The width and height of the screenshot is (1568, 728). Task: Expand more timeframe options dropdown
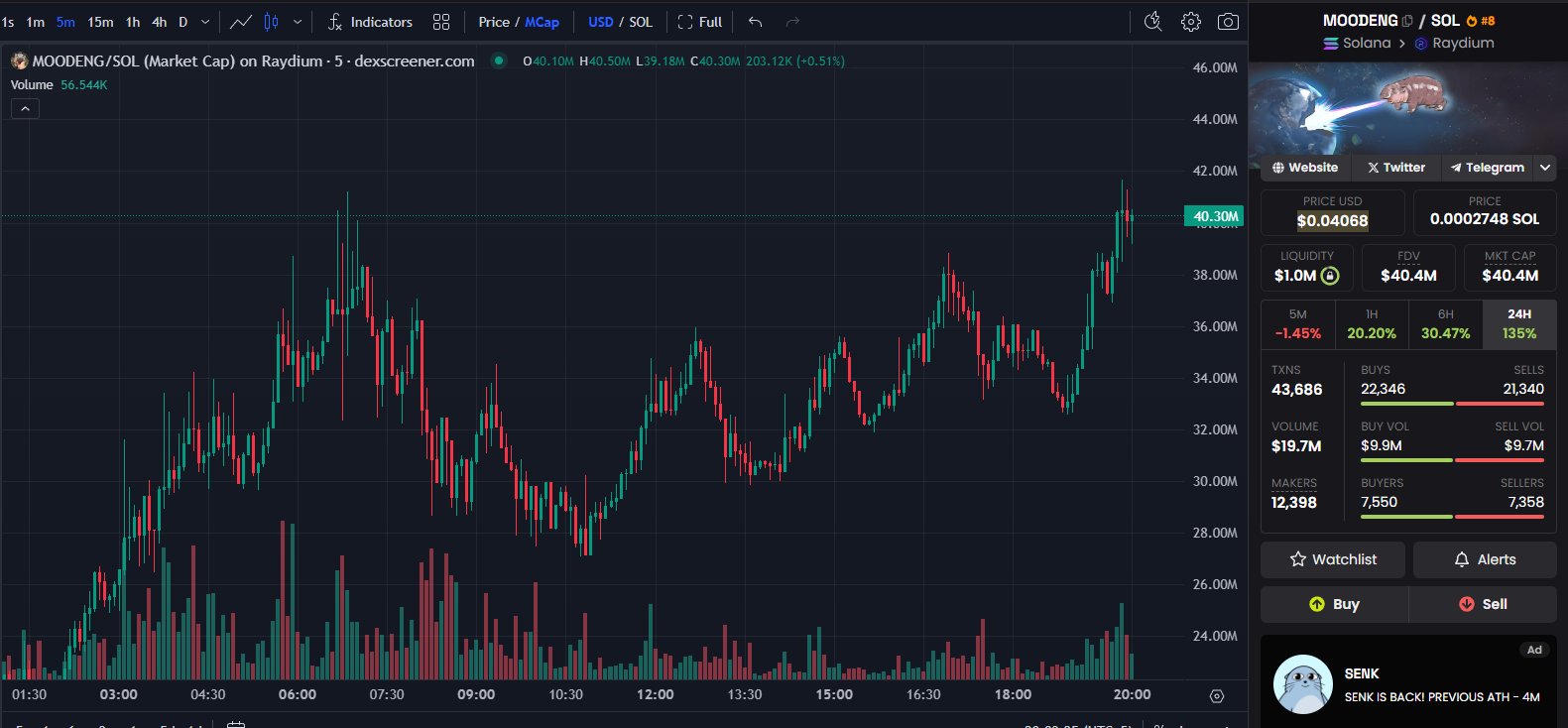click(205, 22)
